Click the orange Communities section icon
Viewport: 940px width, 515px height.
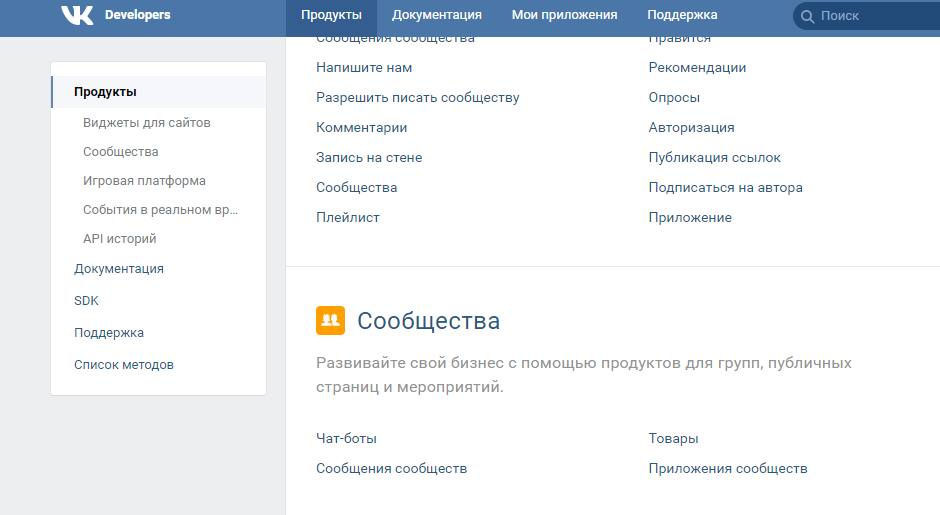[x=330, y=321]
